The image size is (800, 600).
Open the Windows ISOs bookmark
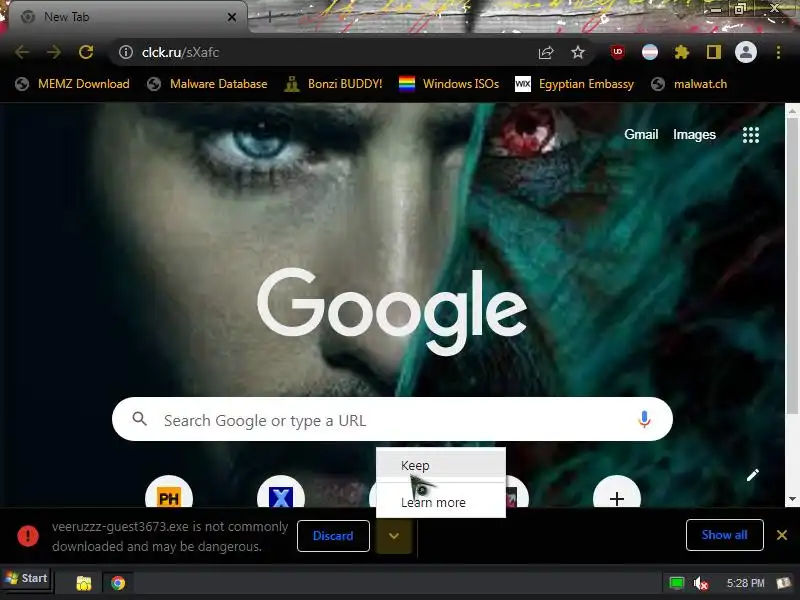coord(449,84)
